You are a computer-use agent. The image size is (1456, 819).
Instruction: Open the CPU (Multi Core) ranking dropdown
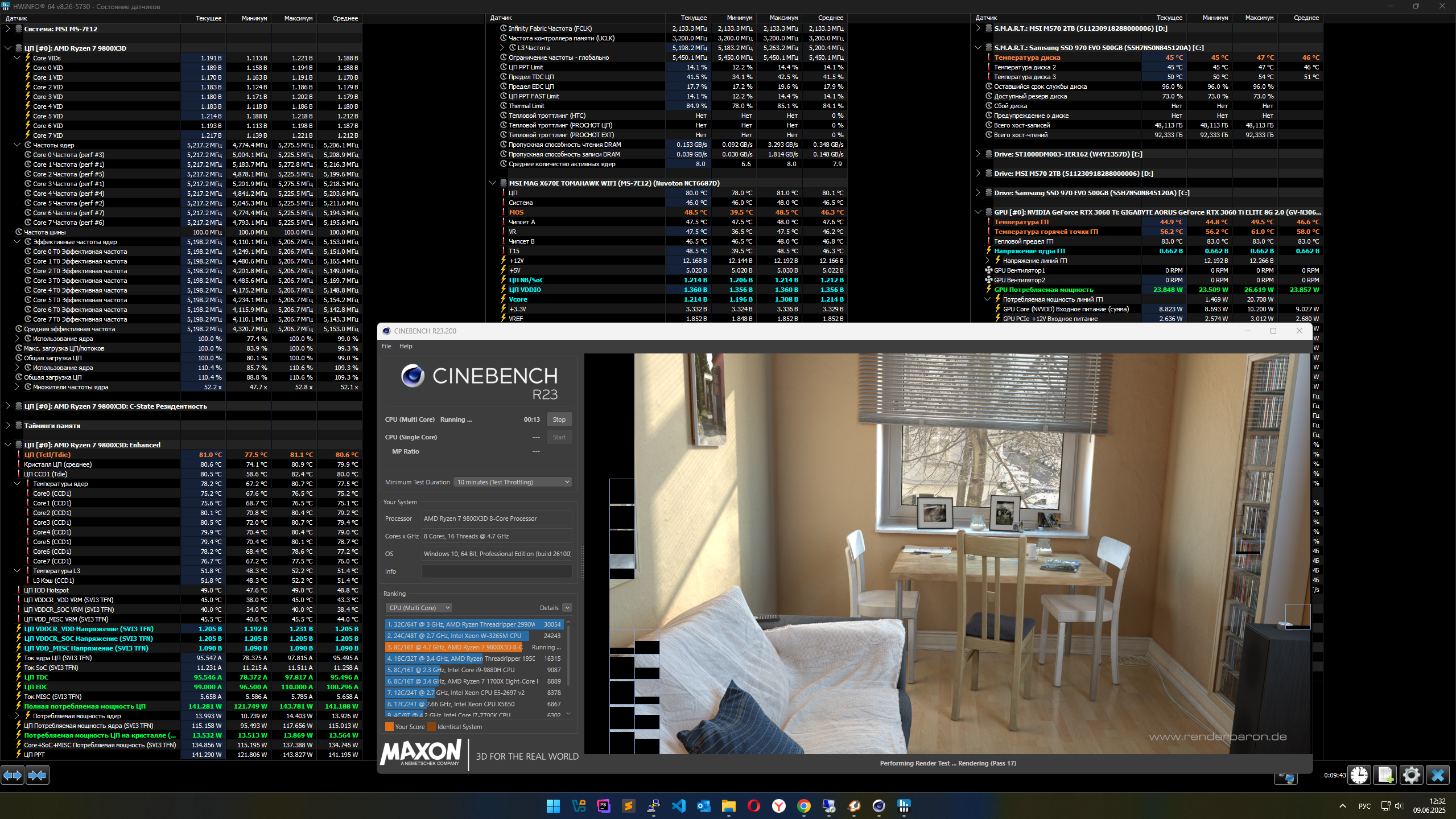click(x=419, y=608)
